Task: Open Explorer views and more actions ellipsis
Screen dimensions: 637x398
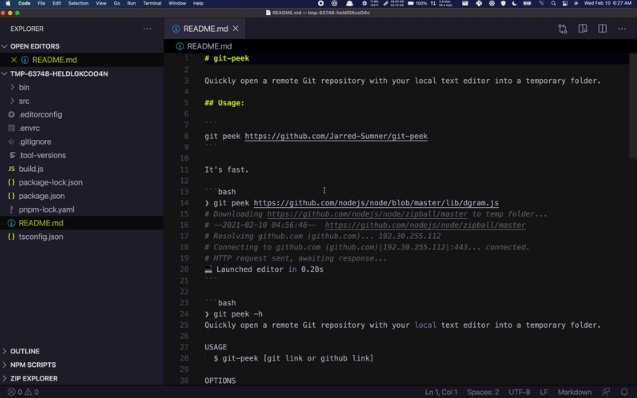Action: [x=147, y=29]
